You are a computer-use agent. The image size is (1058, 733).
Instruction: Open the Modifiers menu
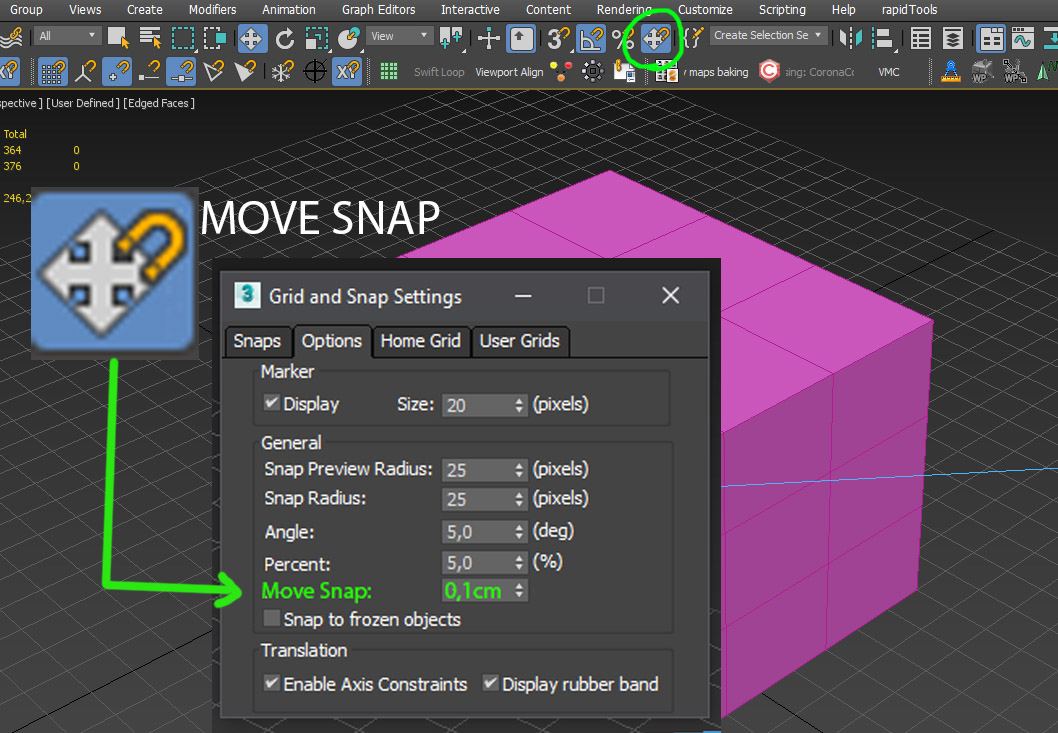click(212, 10)
